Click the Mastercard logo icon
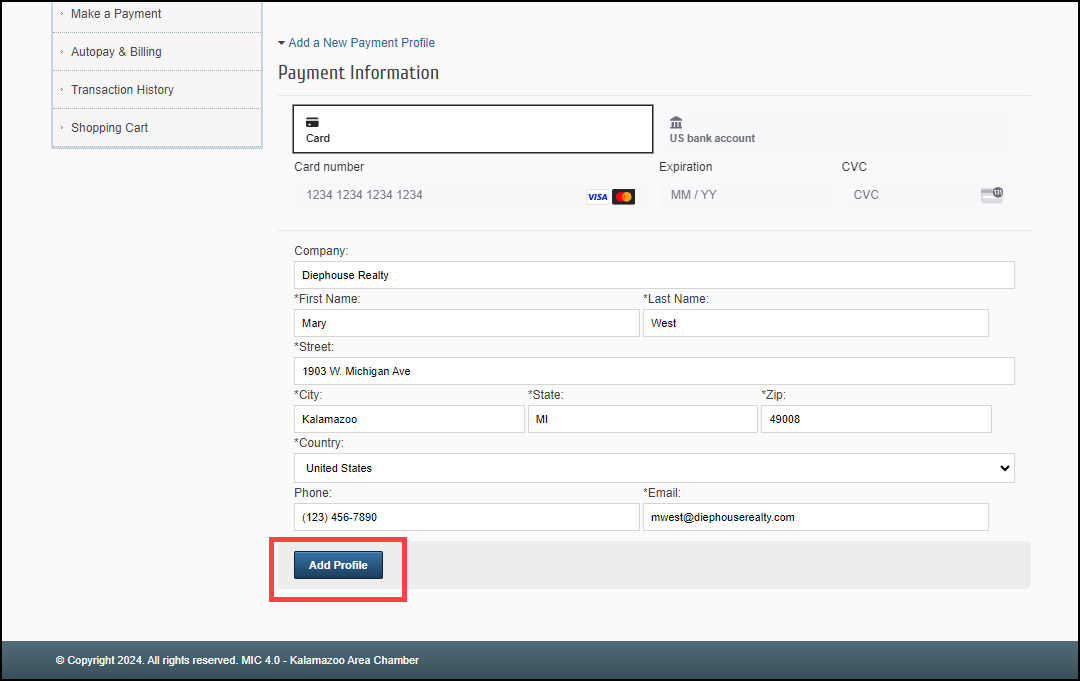This screenshot has height=681, width=1080. (624, 197)
